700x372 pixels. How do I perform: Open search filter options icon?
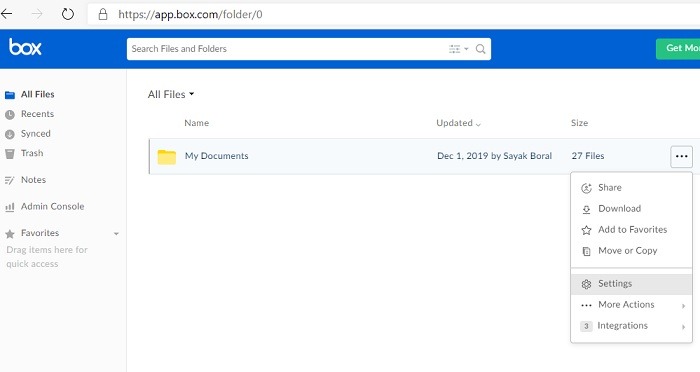pos(458,49)
